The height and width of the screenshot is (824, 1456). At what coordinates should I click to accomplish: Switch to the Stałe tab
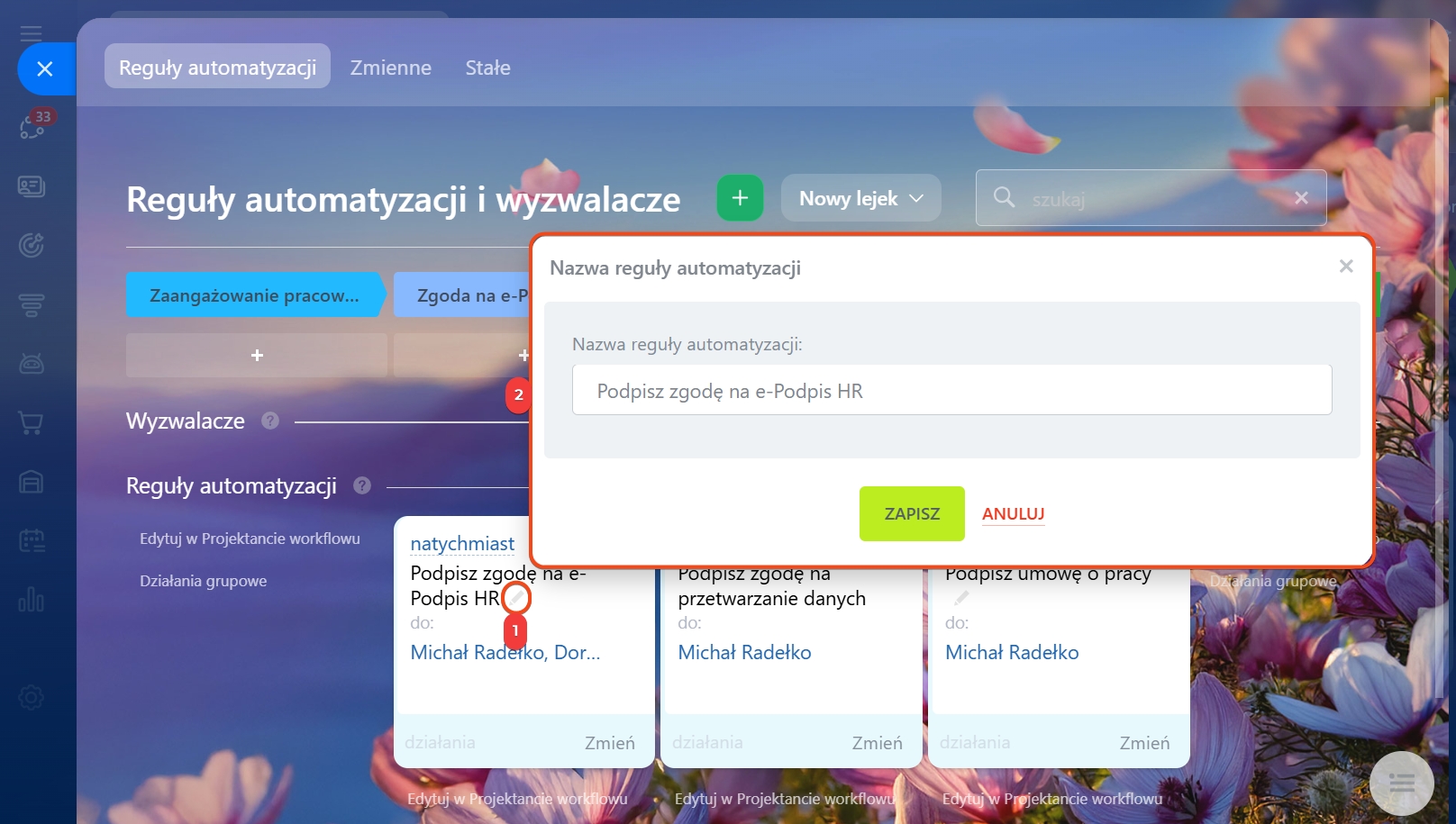(487, 68)
